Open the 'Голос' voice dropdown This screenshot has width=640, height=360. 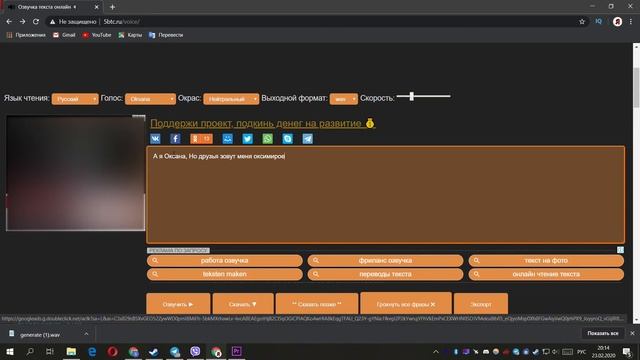click(150, 99)
